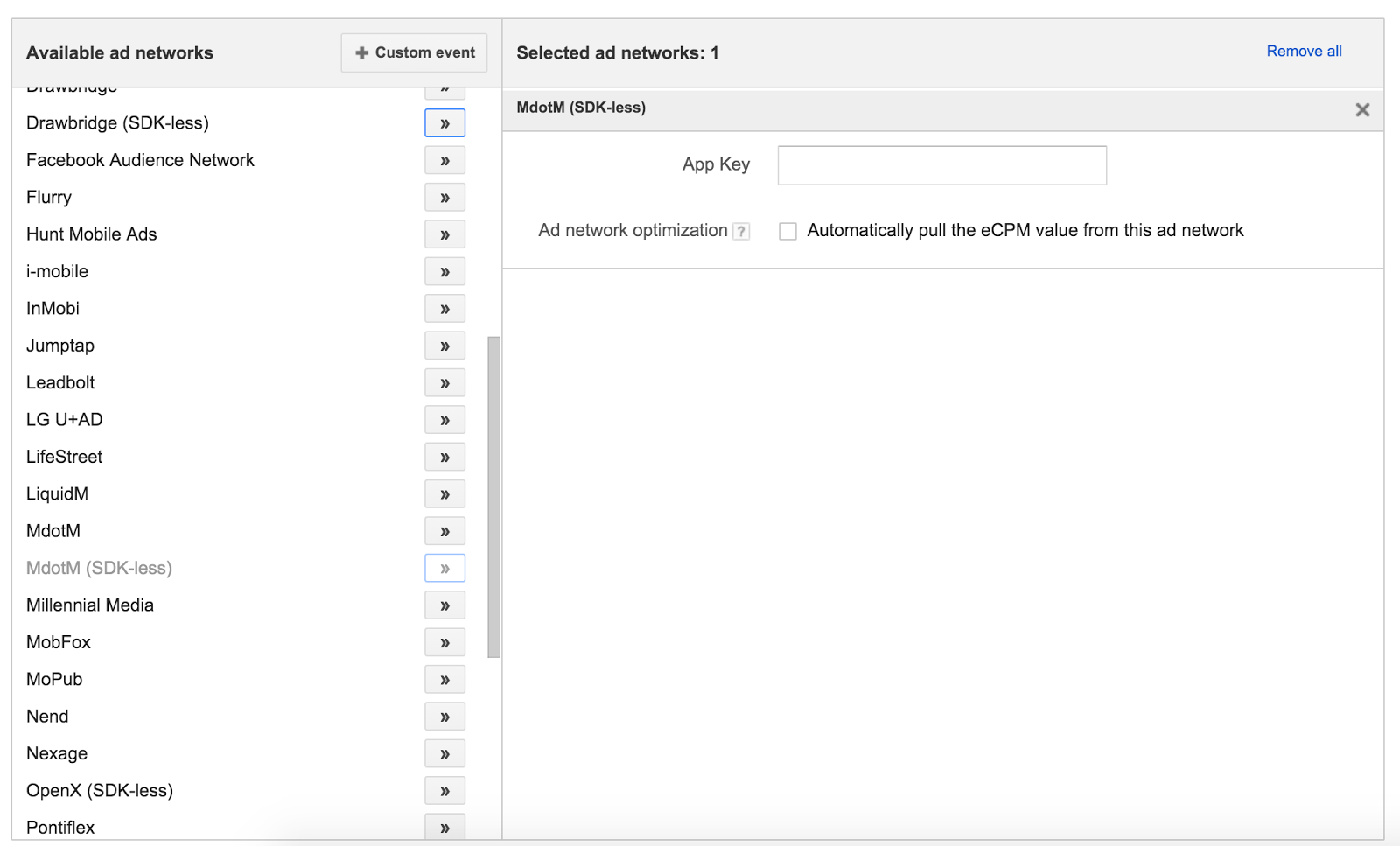Add Leadbolt network via arrow button
The width and height of the screenshot is (1400, 846).
point(444,382)
